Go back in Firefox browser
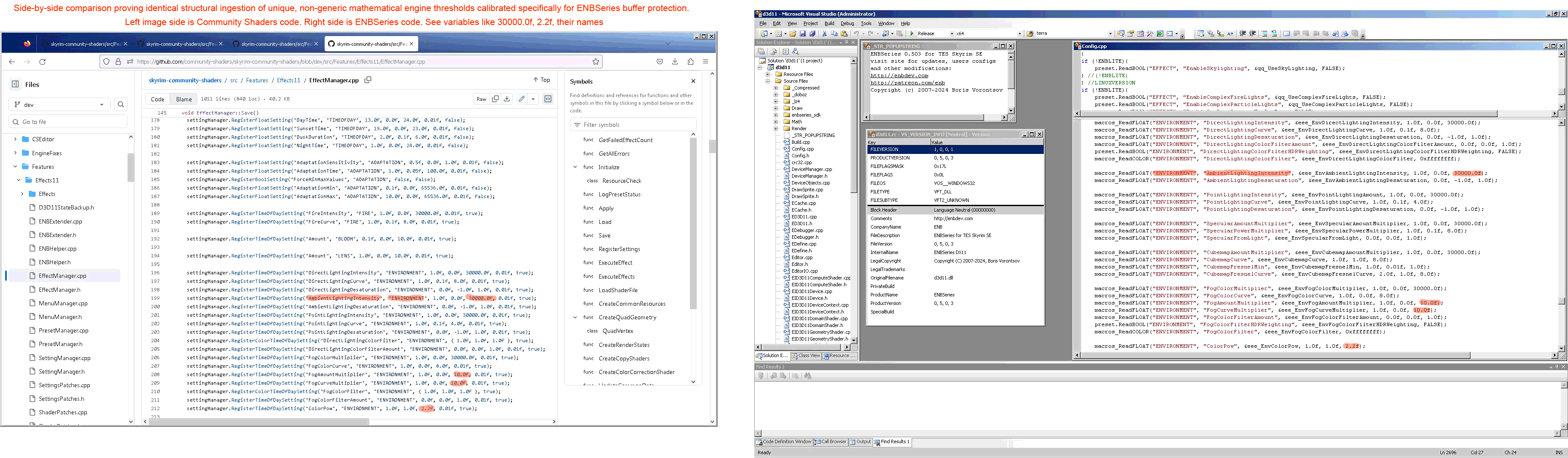Image resolution: width=1568 pixels, height=458 pixels. [x=11, y=61]
